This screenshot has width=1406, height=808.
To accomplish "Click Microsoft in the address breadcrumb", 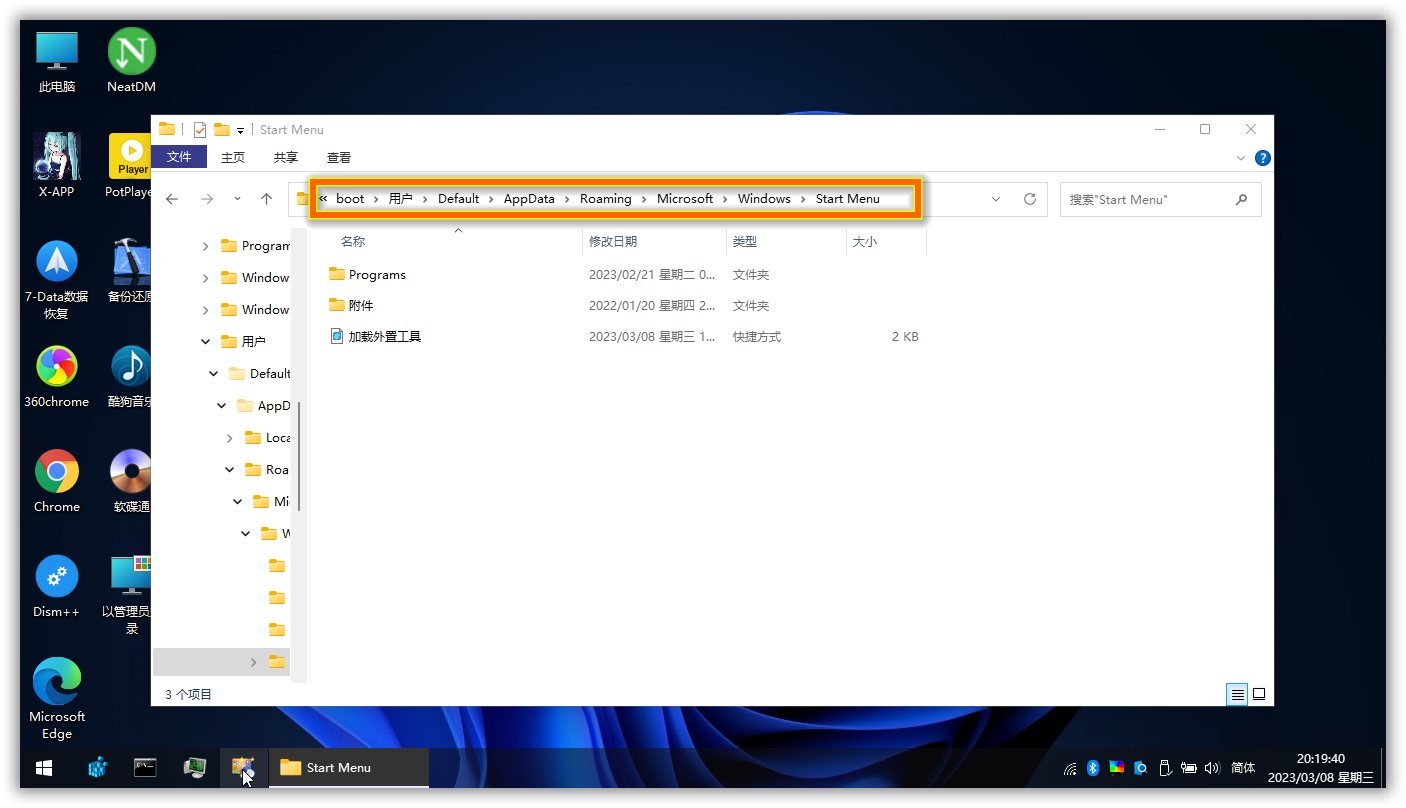I will click(x=685, y=199).
